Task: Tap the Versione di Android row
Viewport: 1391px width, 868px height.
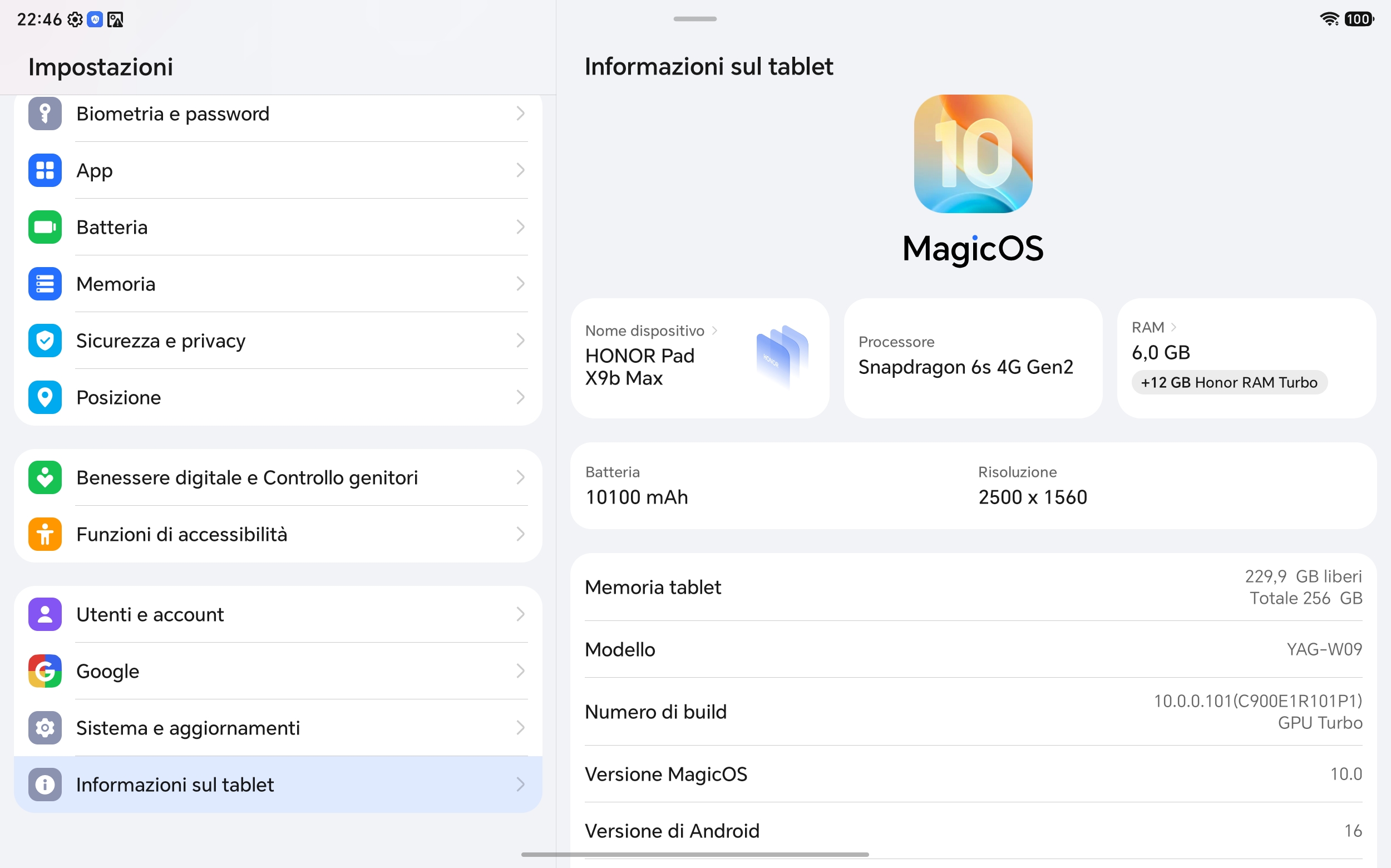Action: [973, 831]
